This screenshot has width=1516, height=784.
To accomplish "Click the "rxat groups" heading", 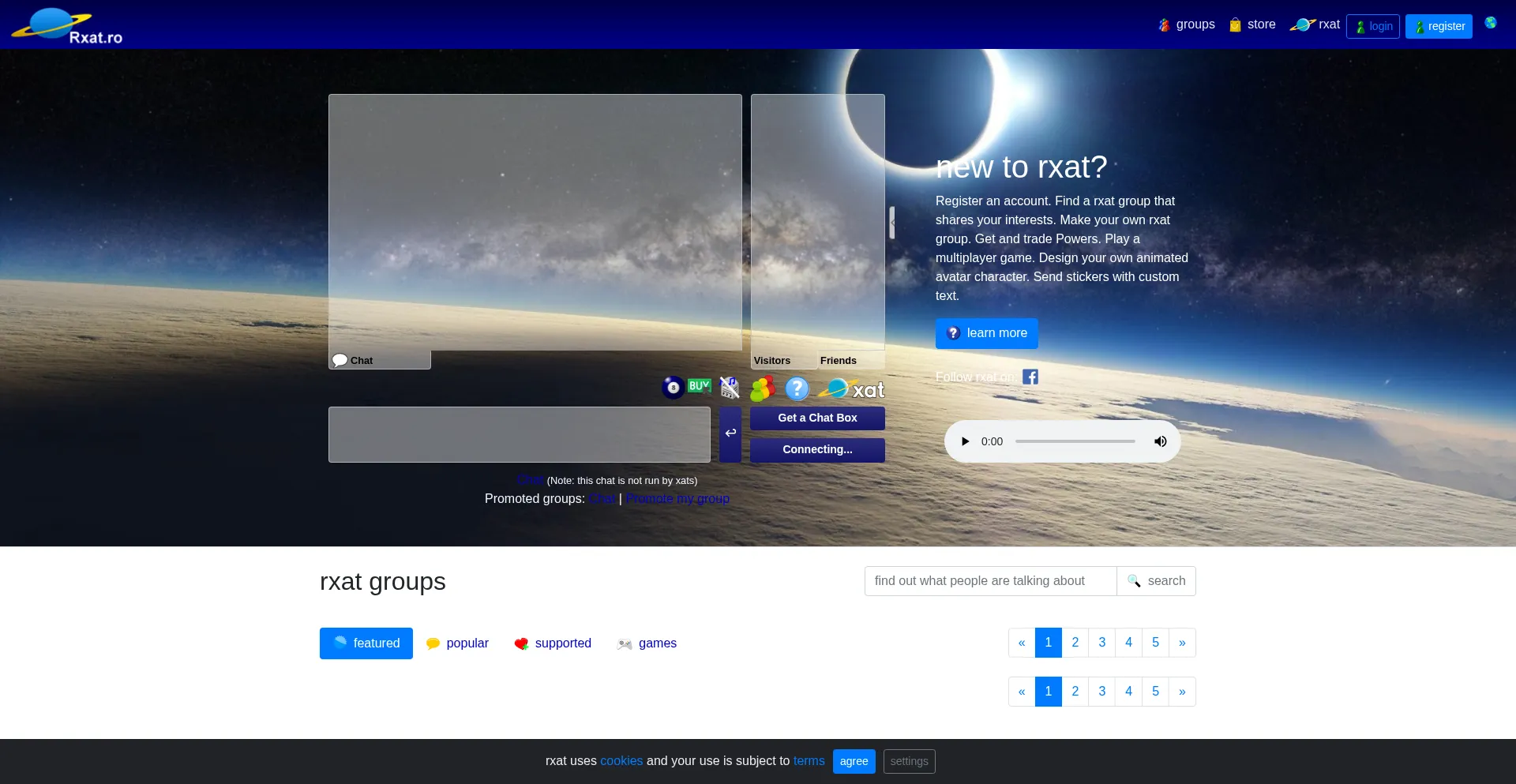I will (x=383, y=582).
